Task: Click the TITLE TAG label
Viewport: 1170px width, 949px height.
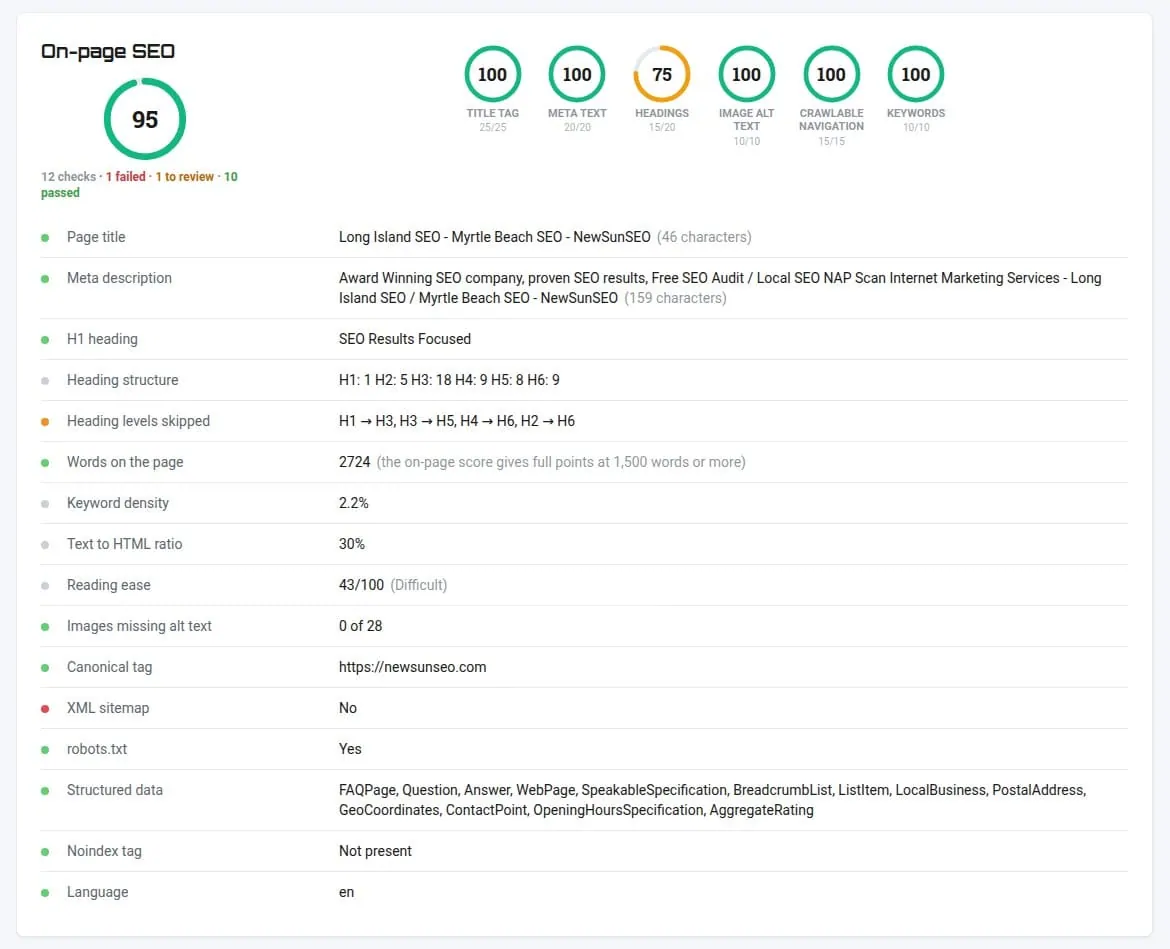Action: point(492,113)
